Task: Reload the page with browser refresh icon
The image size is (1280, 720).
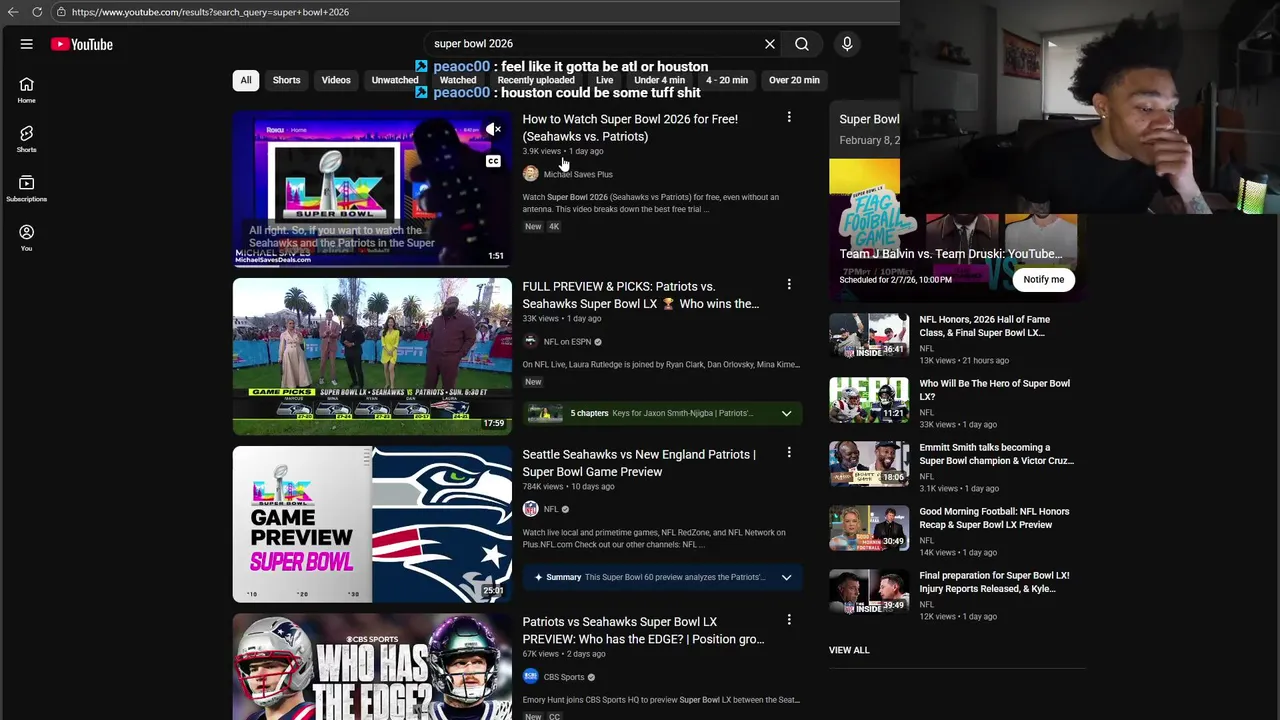Action: point(37,12)
